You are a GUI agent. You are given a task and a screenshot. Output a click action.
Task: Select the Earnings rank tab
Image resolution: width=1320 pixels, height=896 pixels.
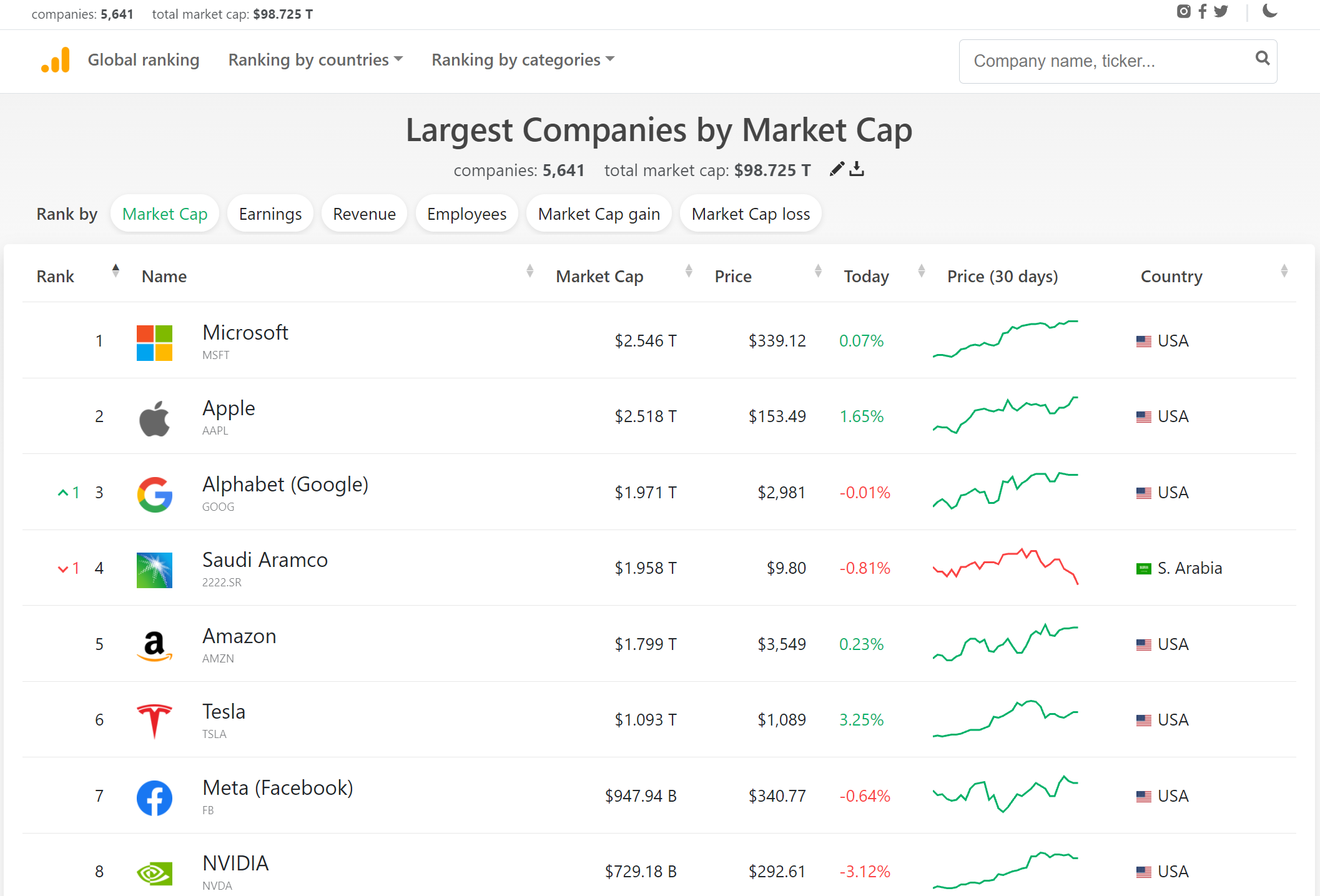click(270, 214)
